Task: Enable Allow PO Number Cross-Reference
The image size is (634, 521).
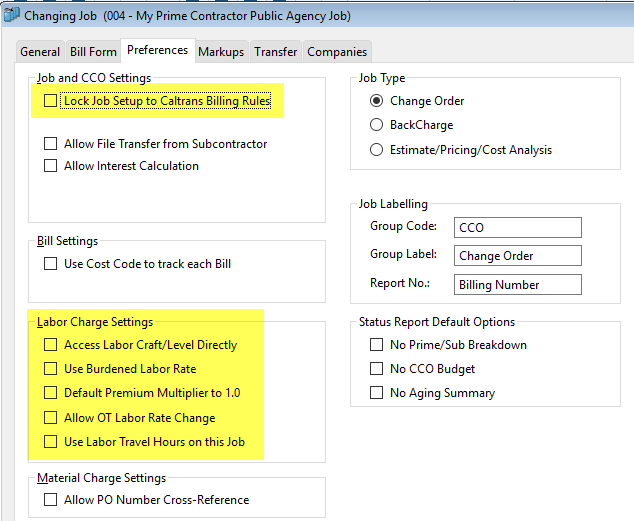Action: tap(51, 500)
